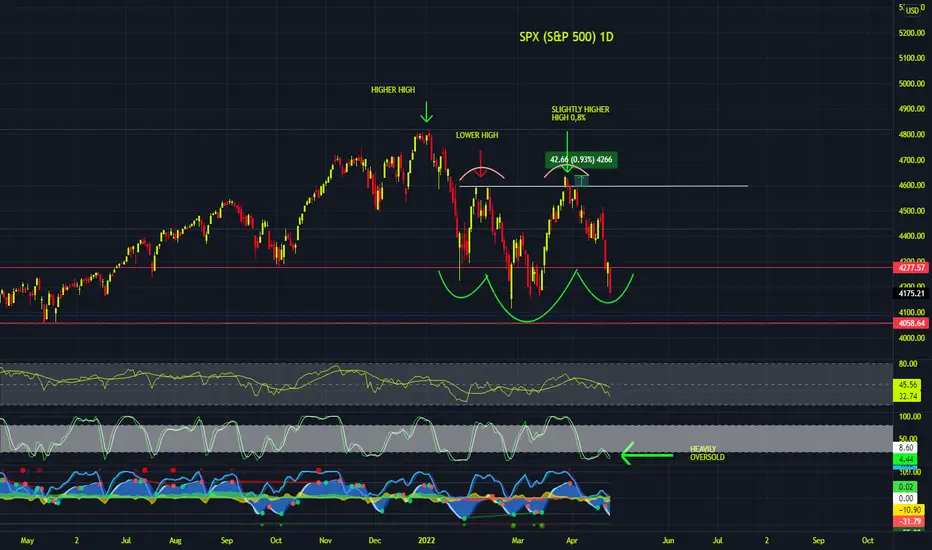Click the 4175.21 last price label

tap(912, 293)
